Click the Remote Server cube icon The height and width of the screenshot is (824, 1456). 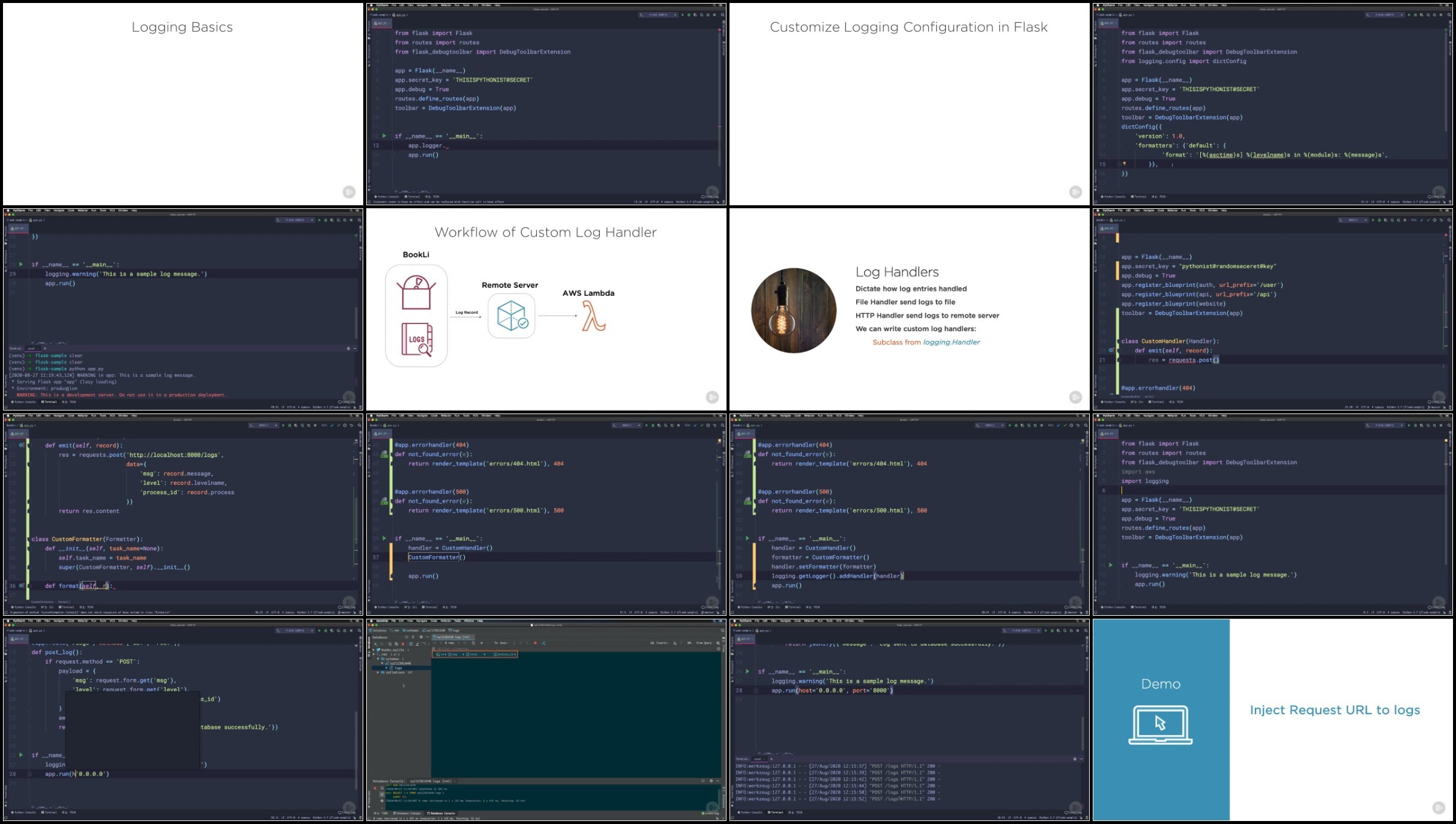[512, 316]
